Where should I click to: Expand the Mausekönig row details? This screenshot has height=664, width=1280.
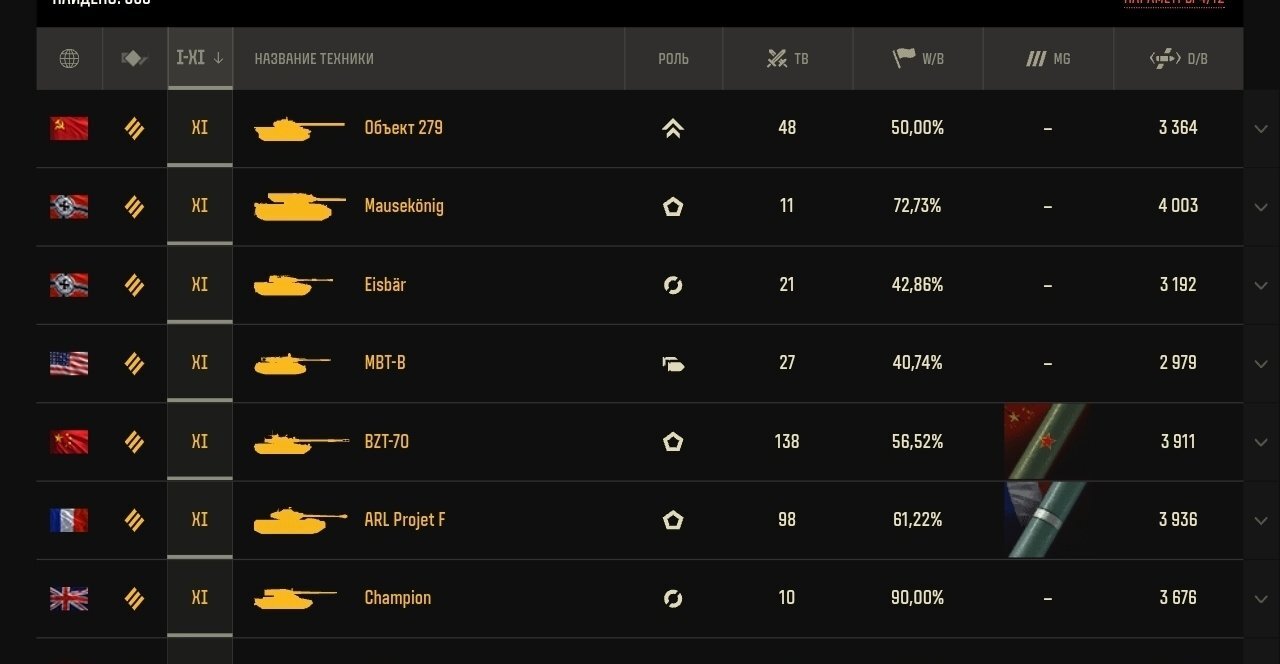tap(1260, 207)
